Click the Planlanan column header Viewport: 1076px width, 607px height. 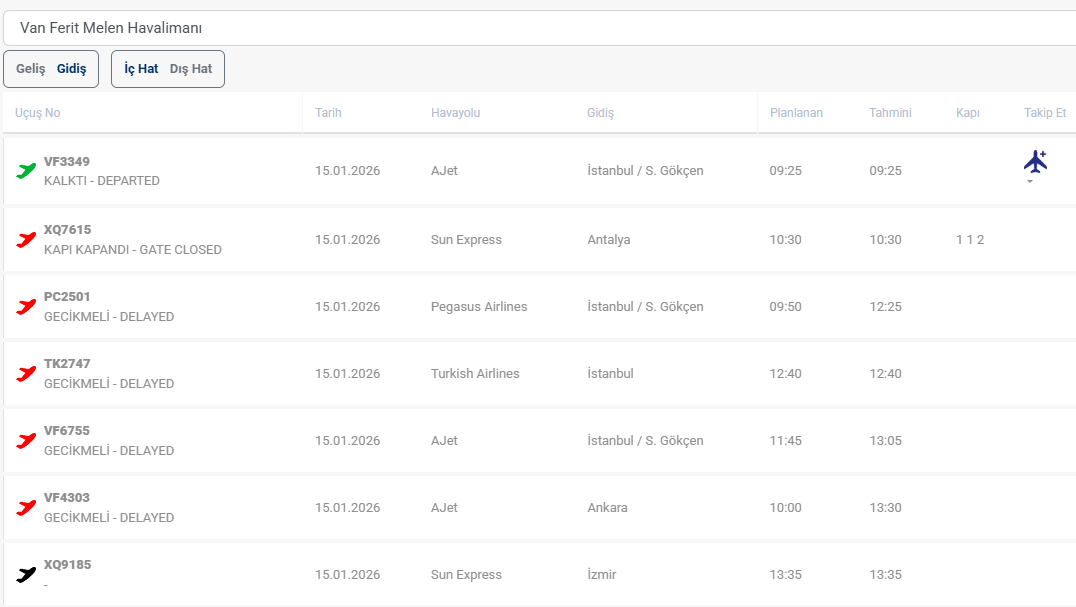pos(796,113)
